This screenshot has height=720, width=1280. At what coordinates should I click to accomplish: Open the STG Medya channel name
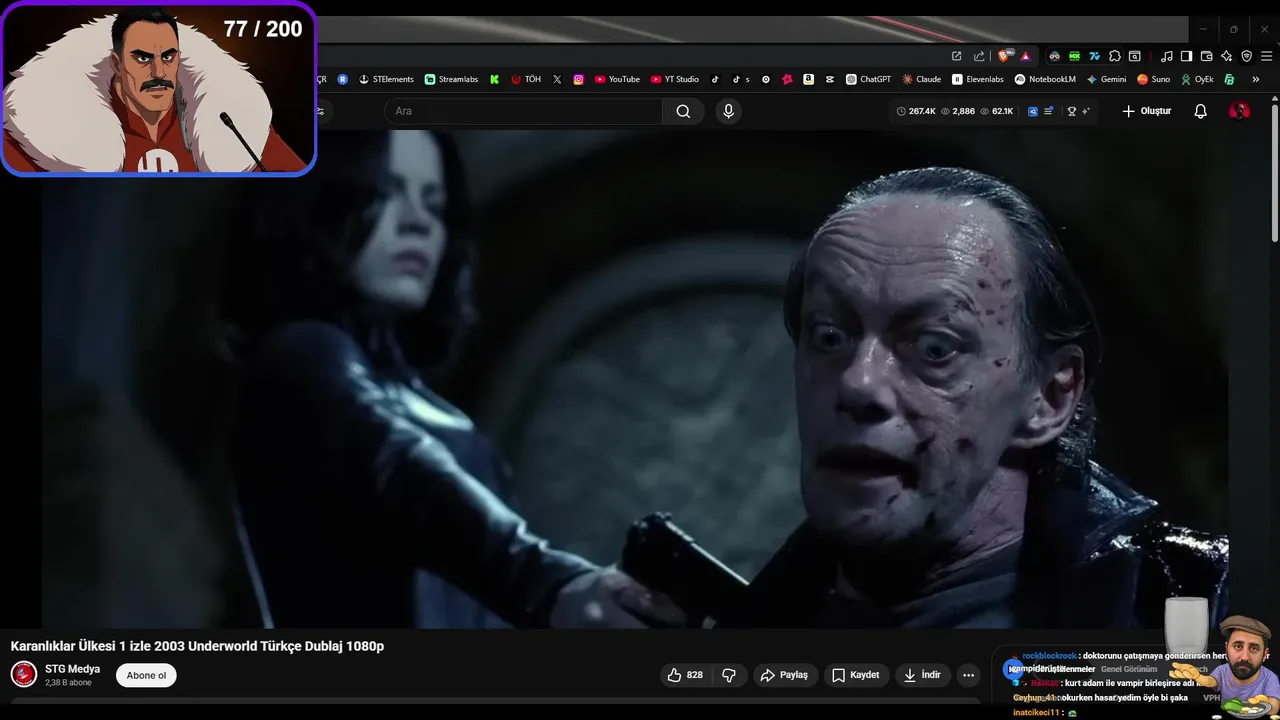72,669
